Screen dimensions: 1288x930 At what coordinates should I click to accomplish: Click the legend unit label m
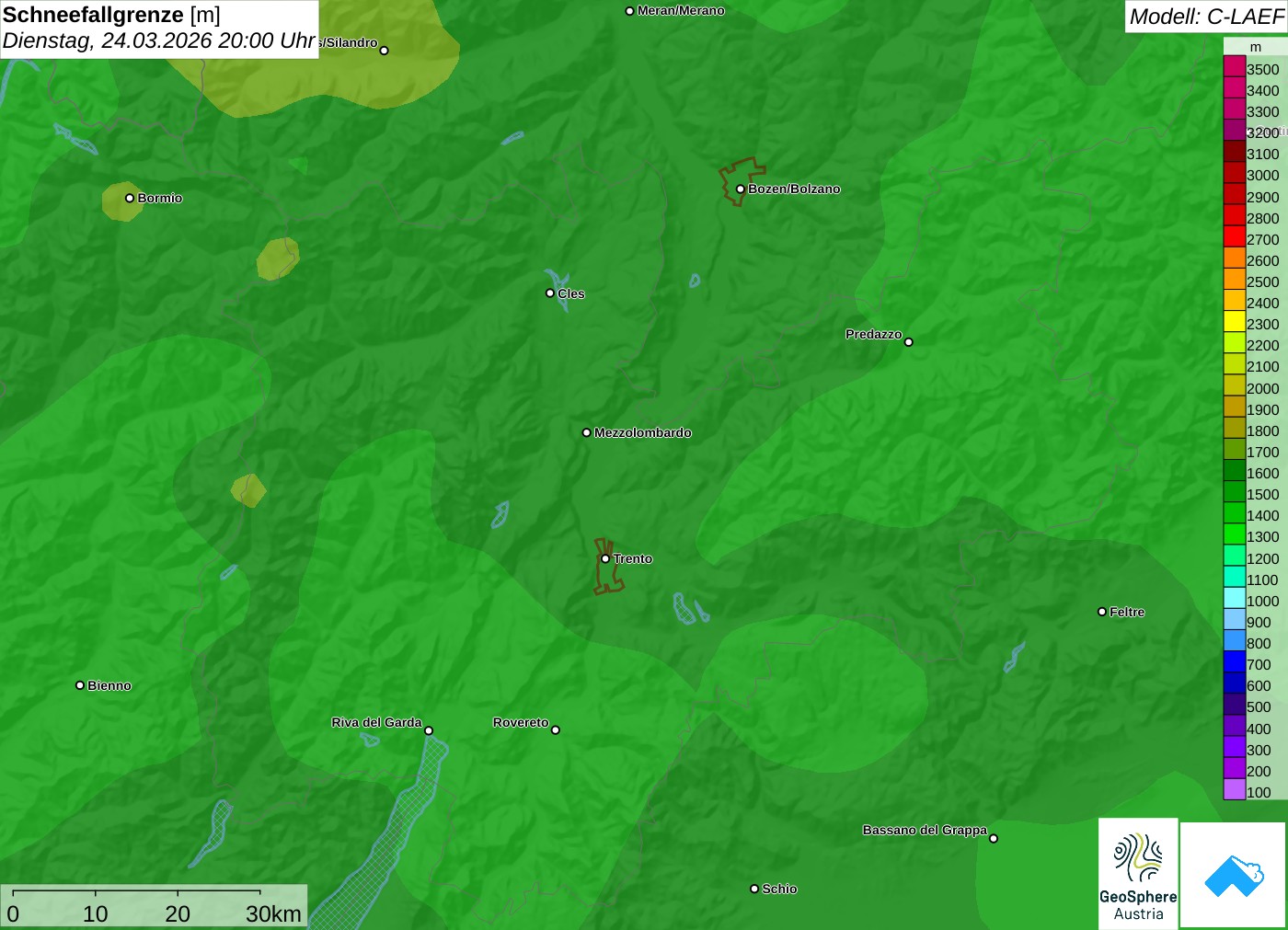(1256, 47)
